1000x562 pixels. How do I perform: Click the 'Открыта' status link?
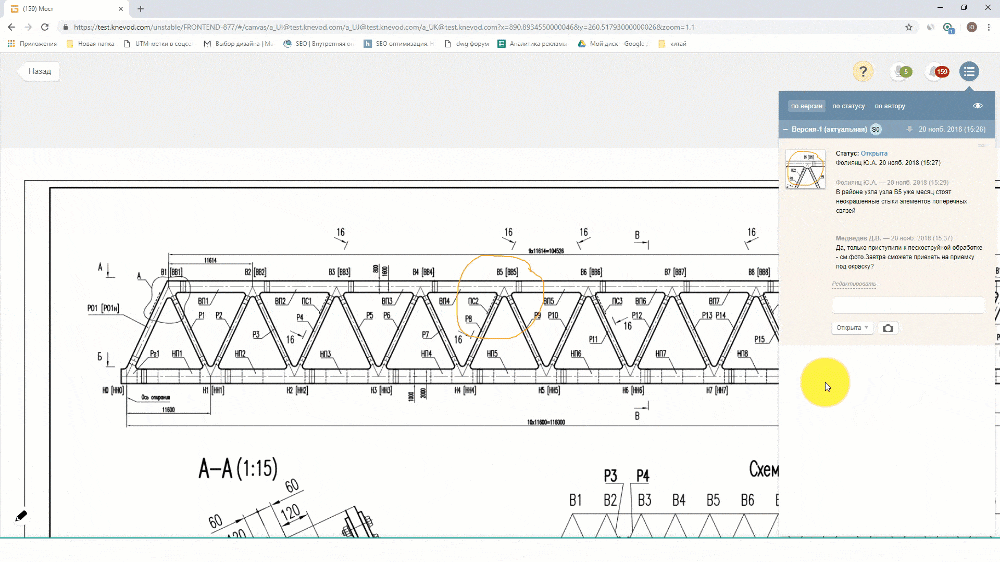874,154
